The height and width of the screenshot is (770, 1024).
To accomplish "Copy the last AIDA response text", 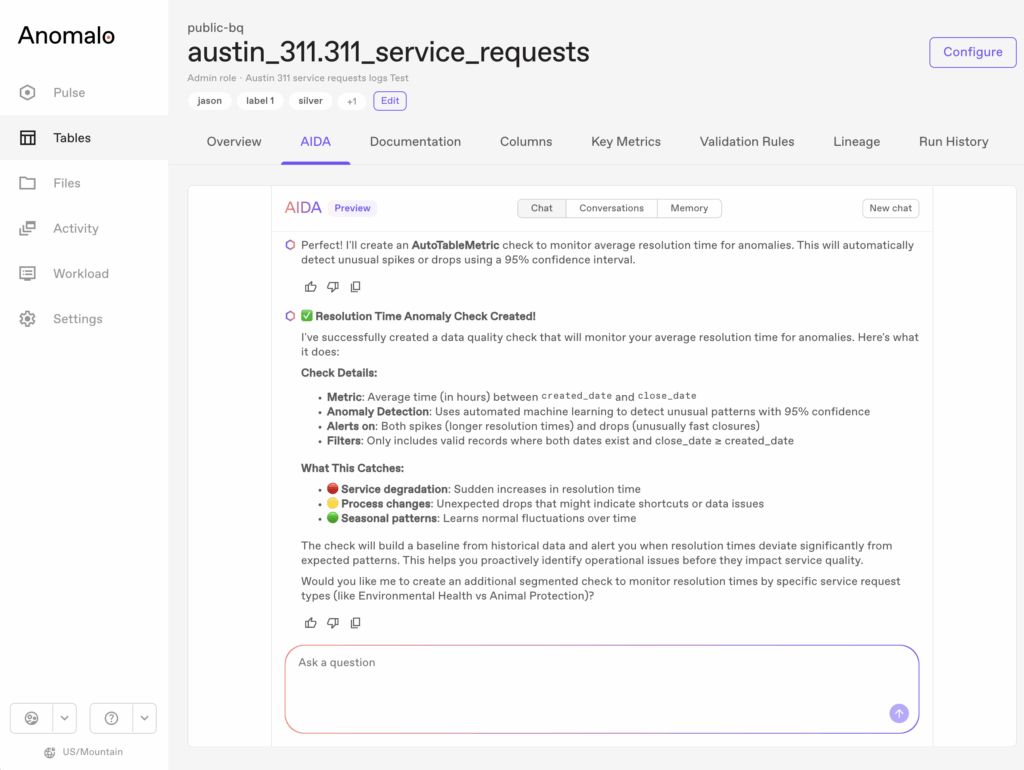I will coord(355,623).
